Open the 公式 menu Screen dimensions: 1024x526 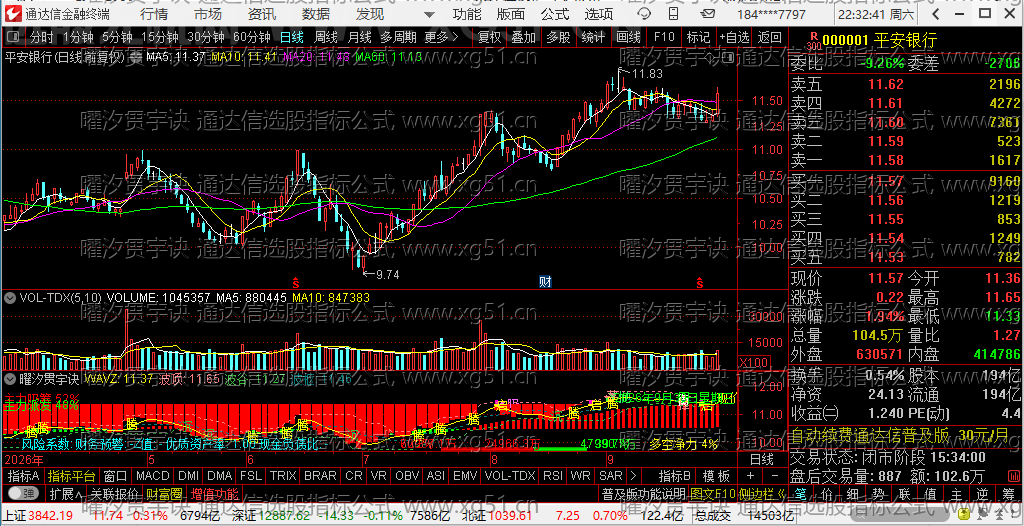point(554,14)
